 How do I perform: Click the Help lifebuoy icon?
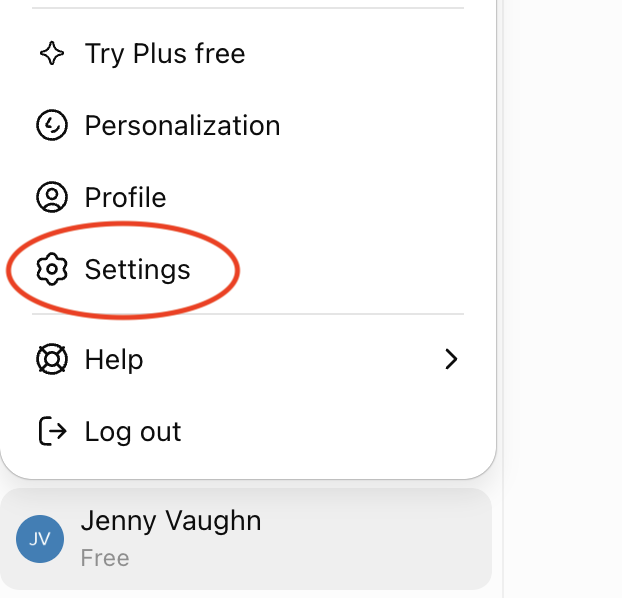pyautogui.click(x=52, y=359)
